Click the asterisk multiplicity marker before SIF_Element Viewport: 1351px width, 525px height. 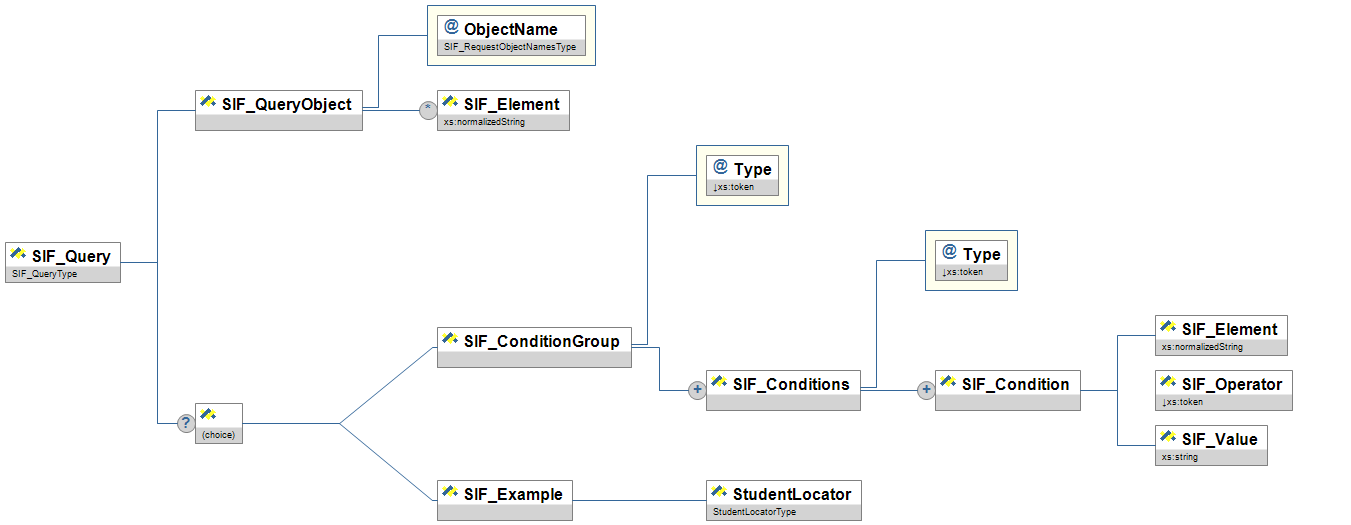pyautogui.click(x=428, y=111)
